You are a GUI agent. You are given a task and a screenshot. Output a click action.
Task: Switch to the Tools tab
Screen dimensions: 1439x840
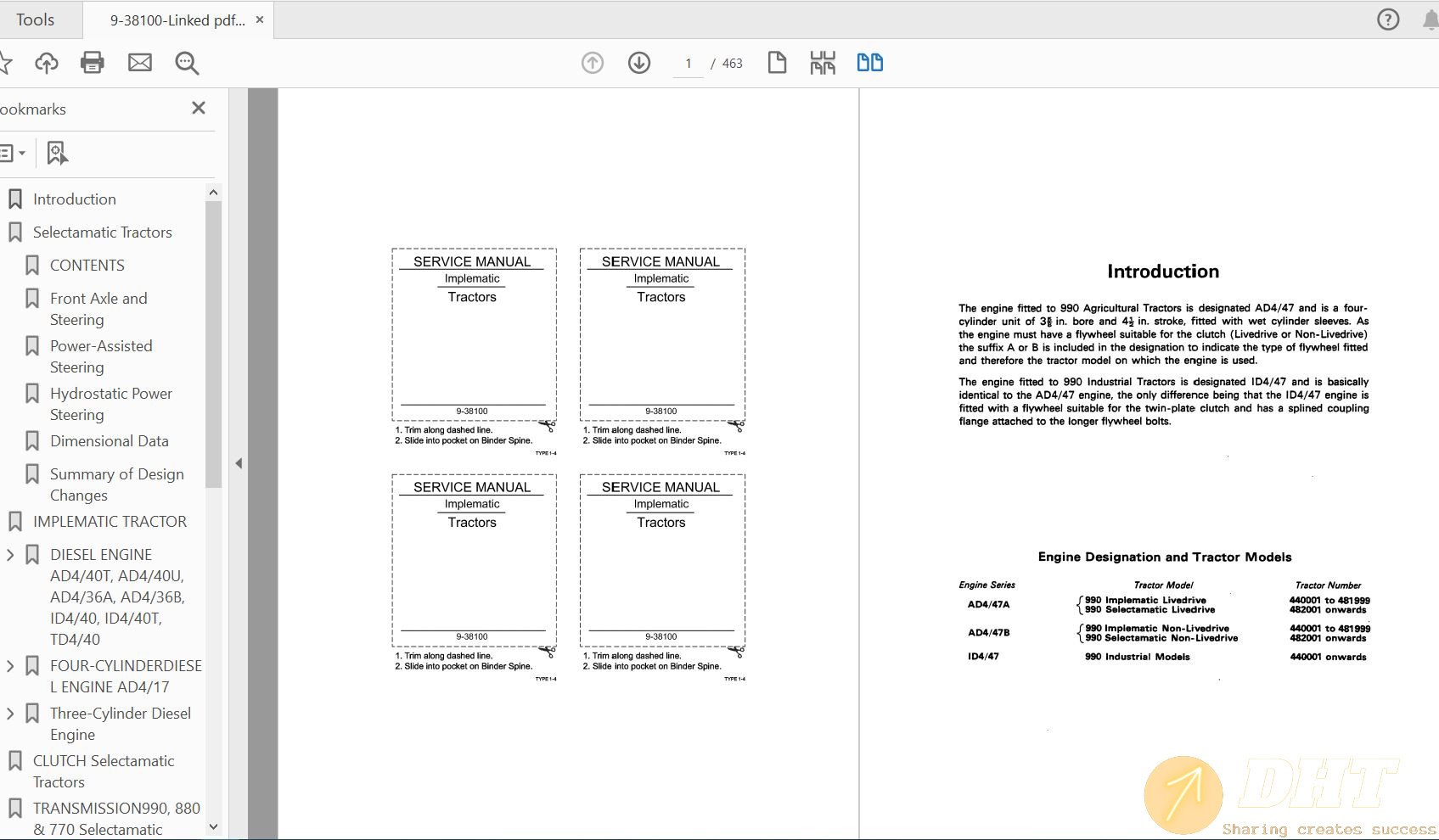click(x=35, y=20)
